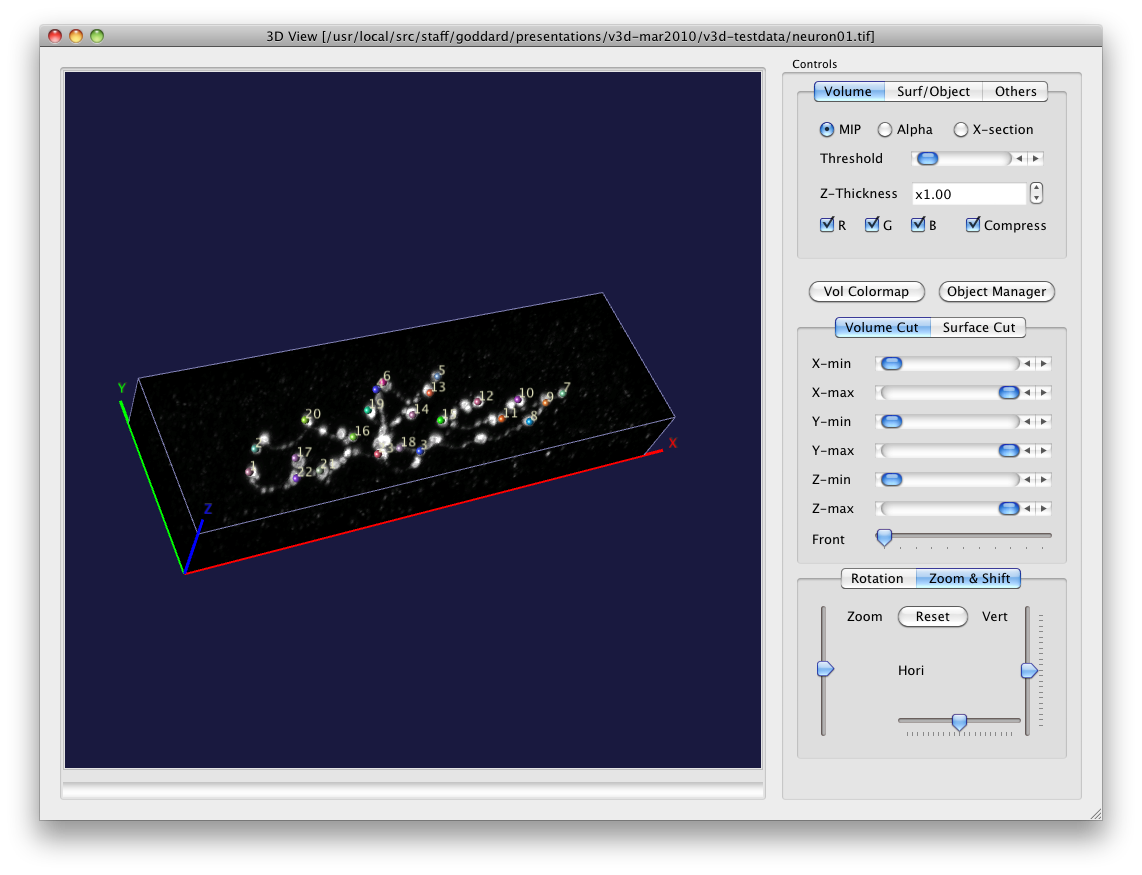Viewport: 1142px width, 875px height.
Task: Click the Threshold slider right arrow
Action: 1036,159
